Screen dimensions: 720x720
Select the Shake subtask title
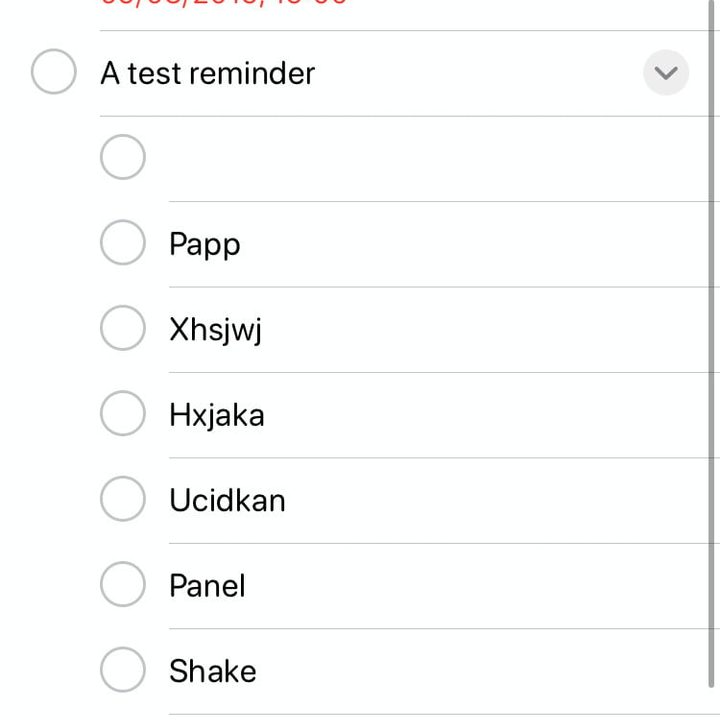coord(213,671)
